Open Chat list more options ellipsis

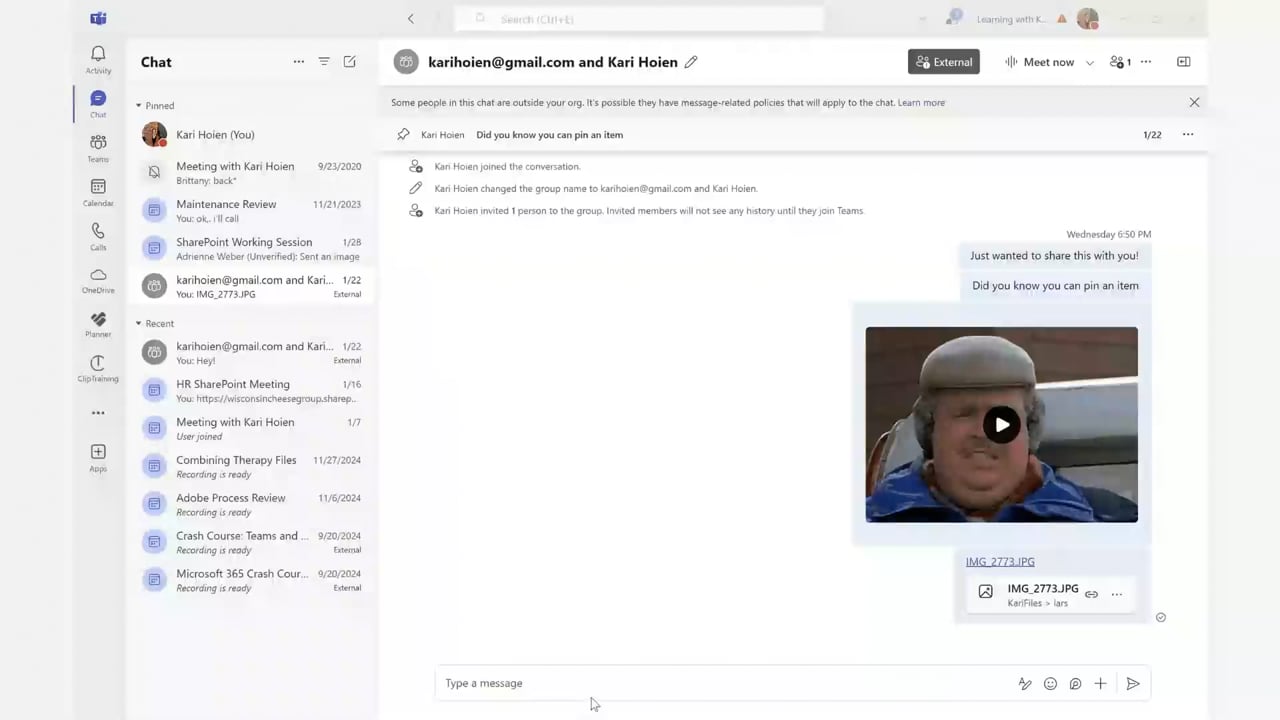coord(298,62)
